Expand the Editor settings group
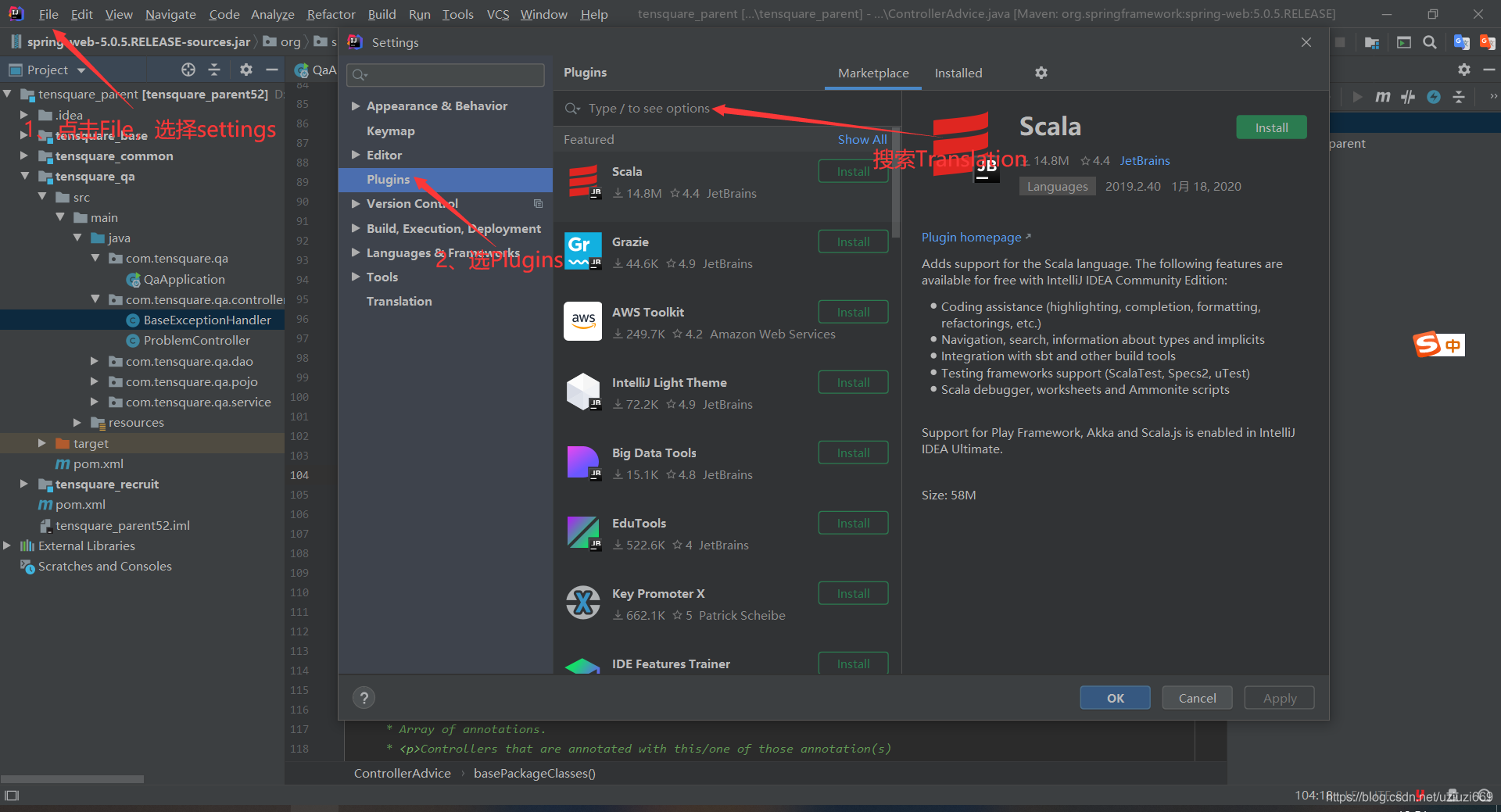Viewport: 1501px width, 812px height. point(356,155)
